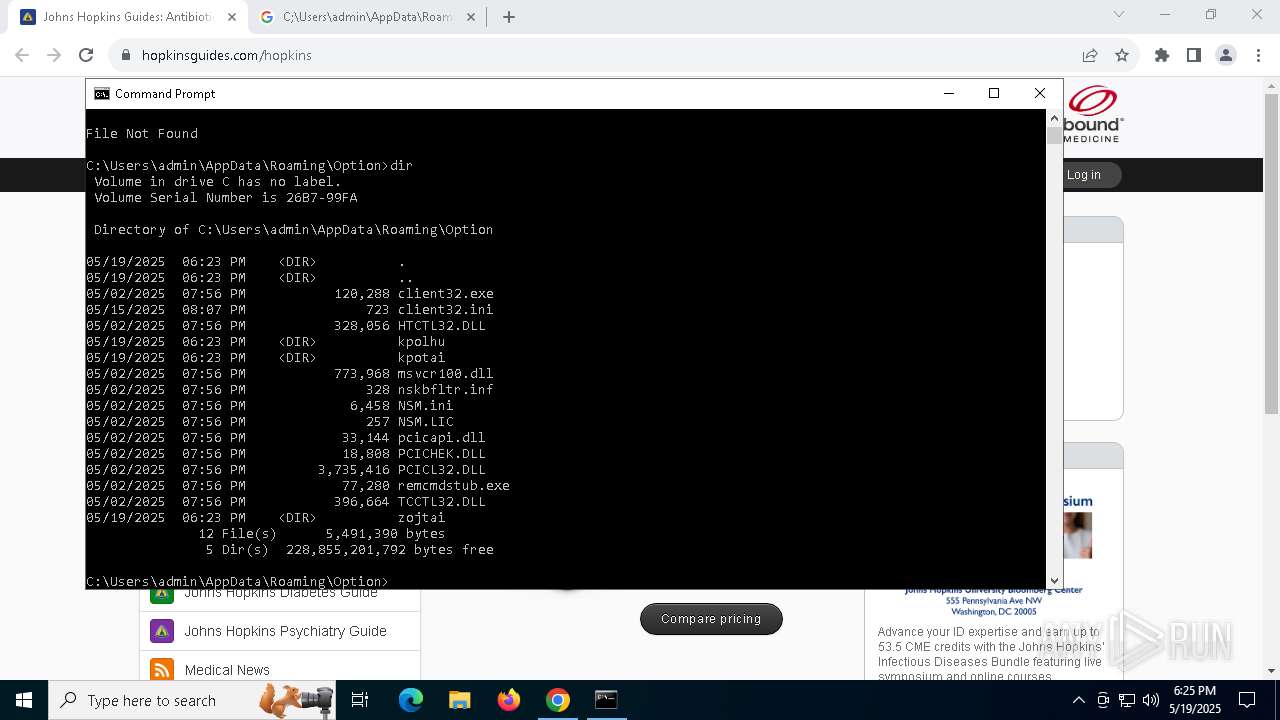Open the Windows Start menu
Viewport: 1280px width, 720px height.
(24, 700)
